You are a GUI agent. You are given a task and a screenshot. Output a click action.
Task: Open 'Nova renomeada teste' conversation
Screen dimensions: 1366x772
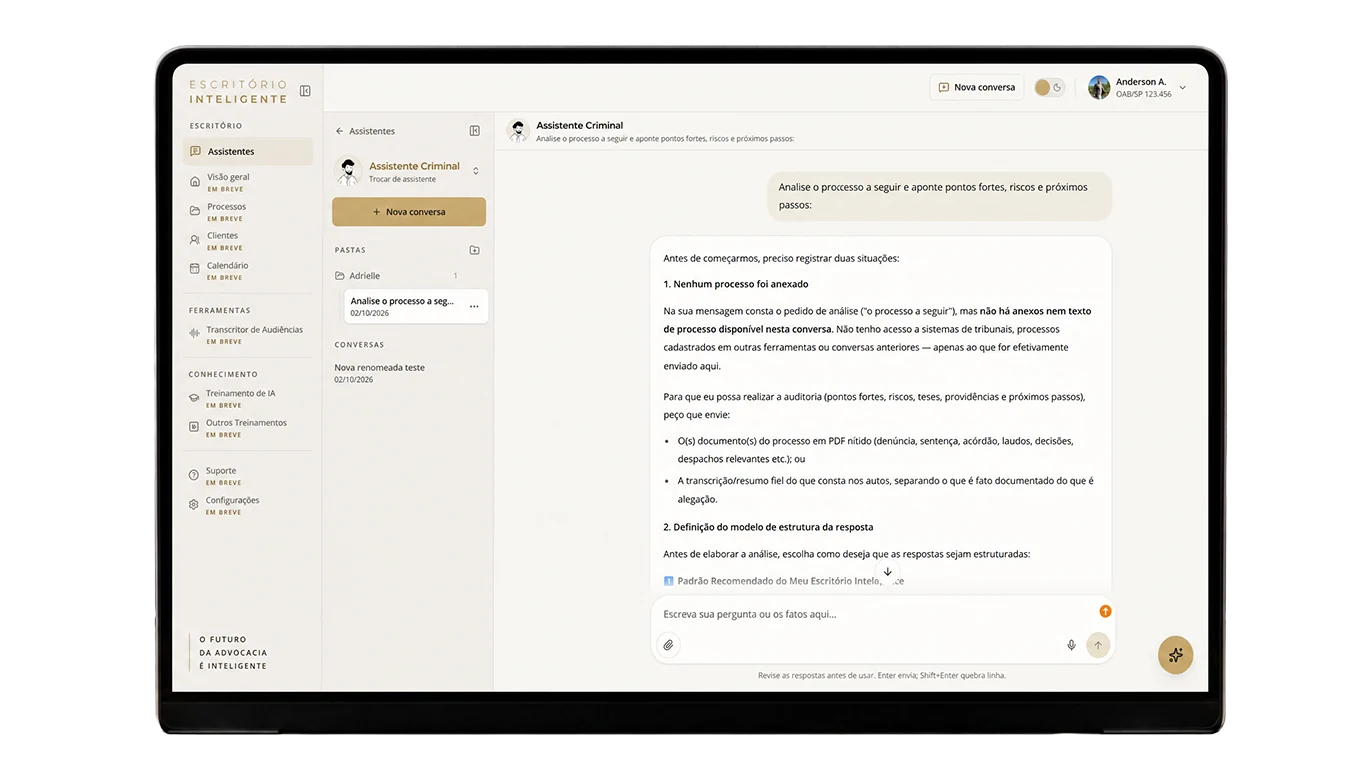pyautogui.click(x=380, y=373)
